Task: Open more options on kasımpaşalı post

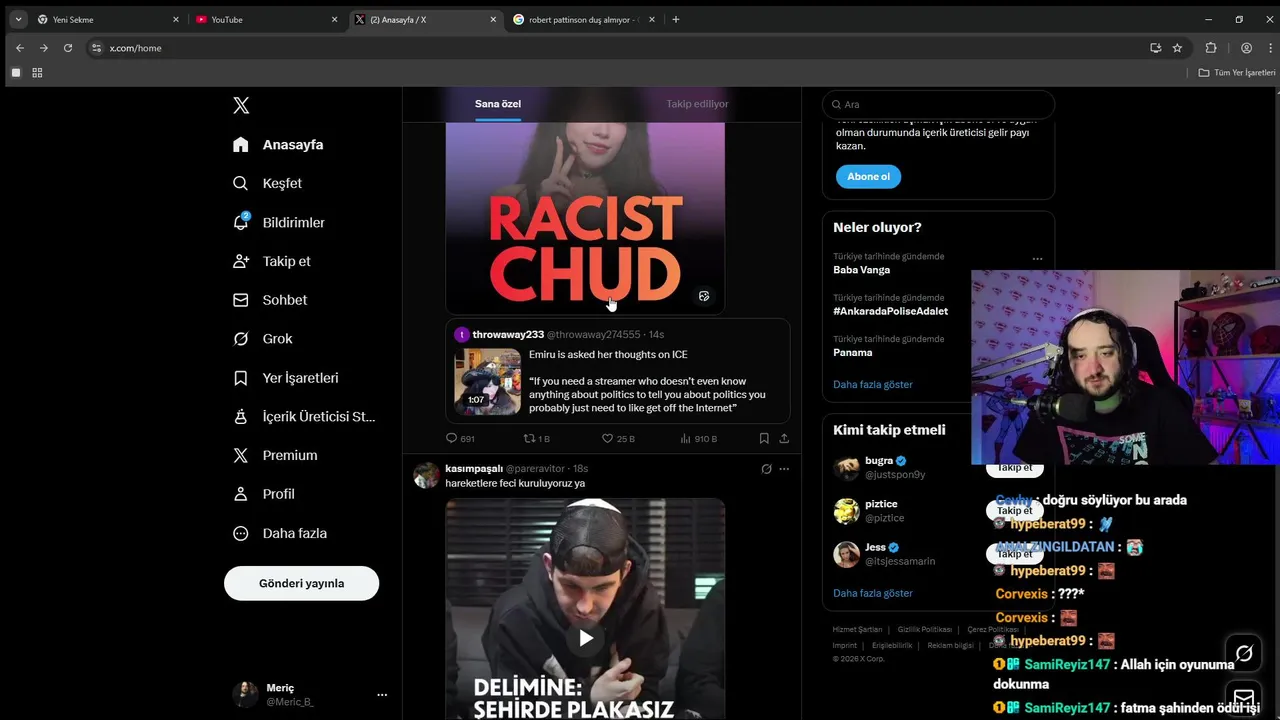Action: pos(784,469)
